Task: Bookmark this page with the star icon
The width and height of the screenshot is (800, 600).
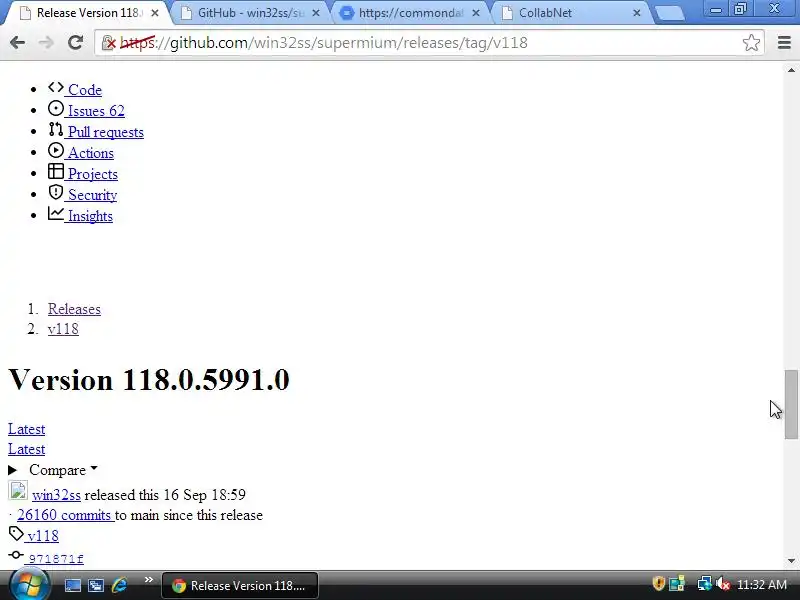Action: click(751, 43)
